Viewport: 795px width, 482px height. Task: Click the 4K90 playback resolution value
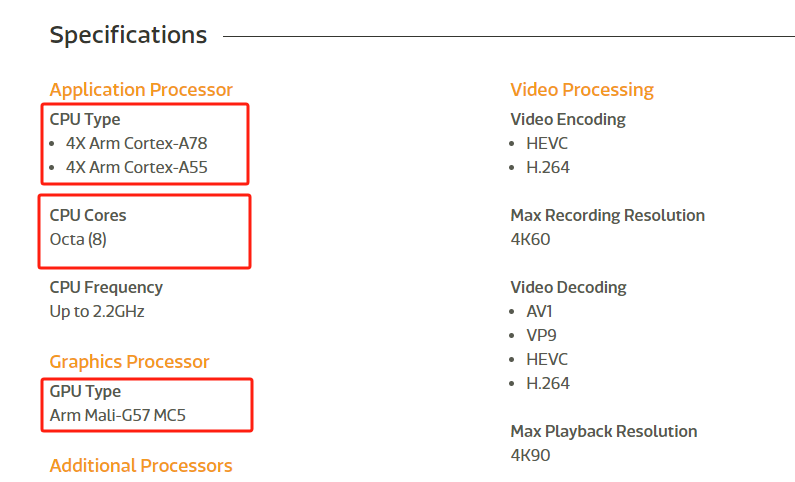530,455
